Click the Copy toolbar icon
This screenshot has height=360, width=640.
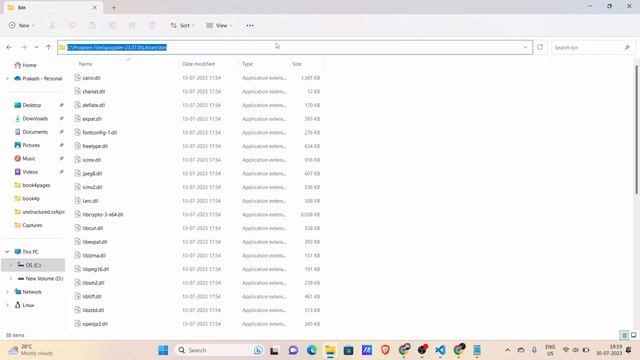point(72,25)
